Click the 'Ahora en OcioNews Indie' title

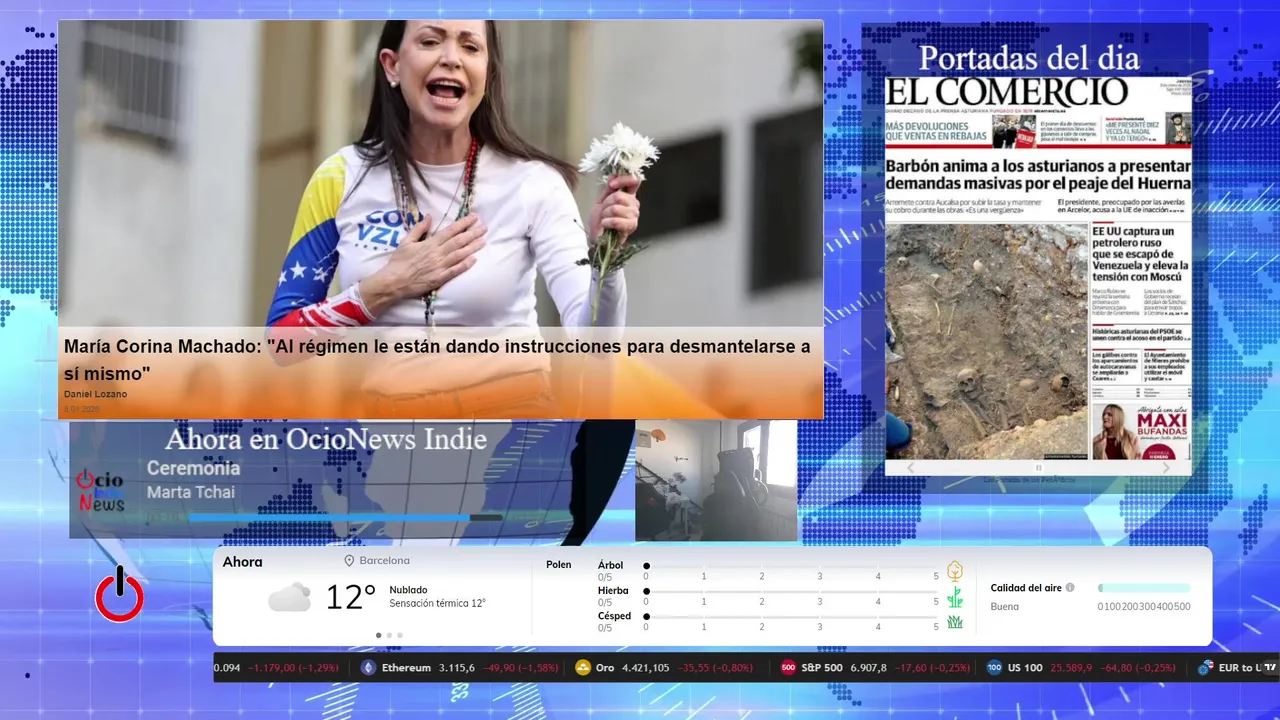(326, 439)
